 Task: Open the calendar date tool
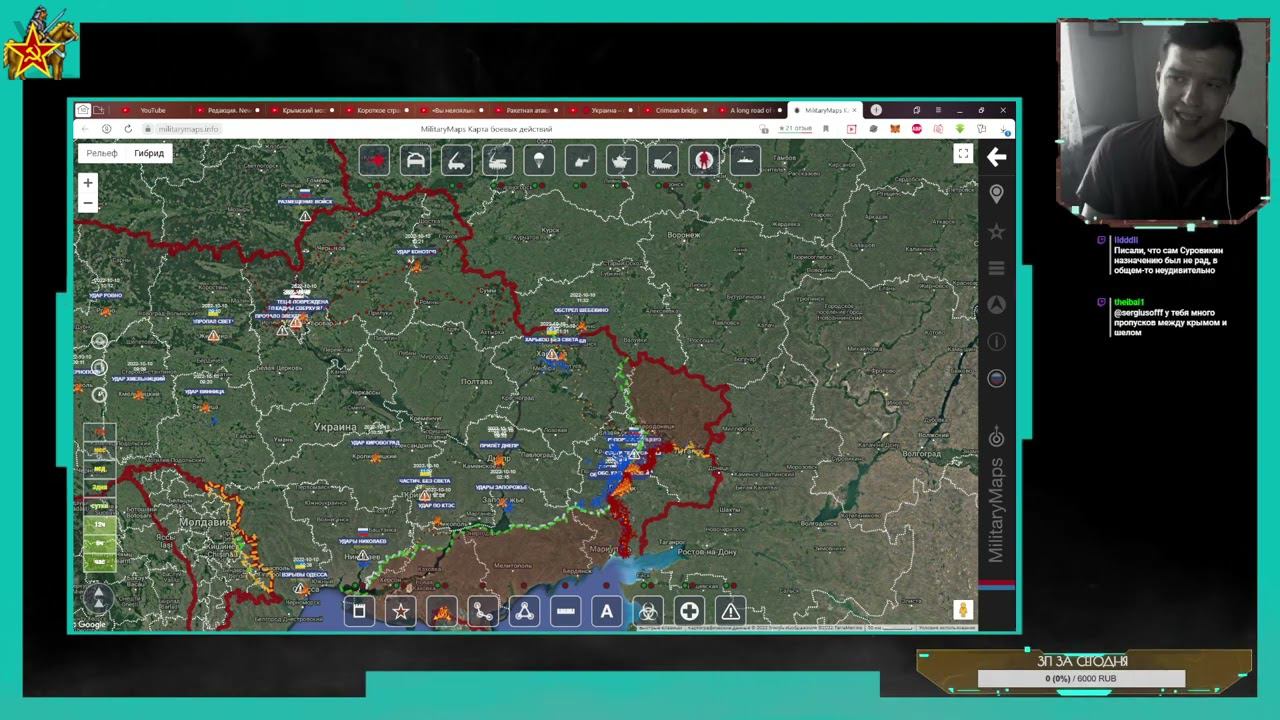click(359, 611)
